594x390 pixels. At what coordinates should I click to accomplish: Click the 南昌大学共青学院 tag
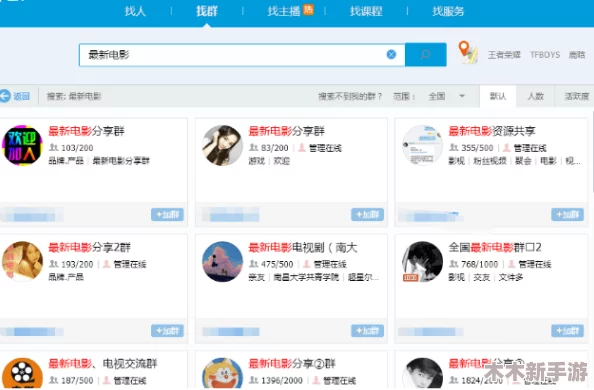coord(306,277)
